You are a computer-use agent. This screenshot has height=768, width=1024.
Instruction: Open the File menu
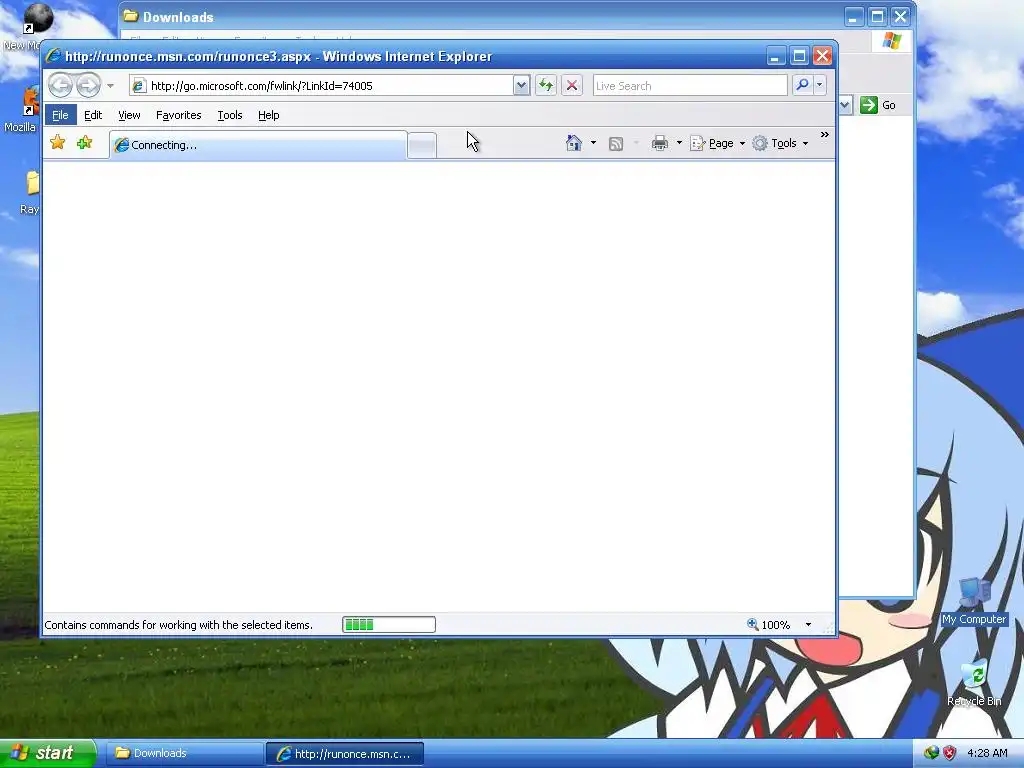coord(60,115)
